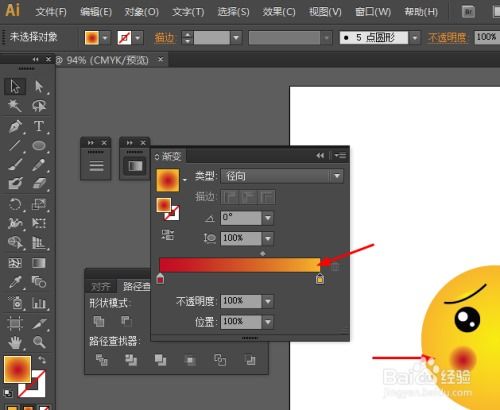This screenshot has width=500, height=410.
Task: Expand the aspect ratio dropdown
Action: click(x=268, y=239)
